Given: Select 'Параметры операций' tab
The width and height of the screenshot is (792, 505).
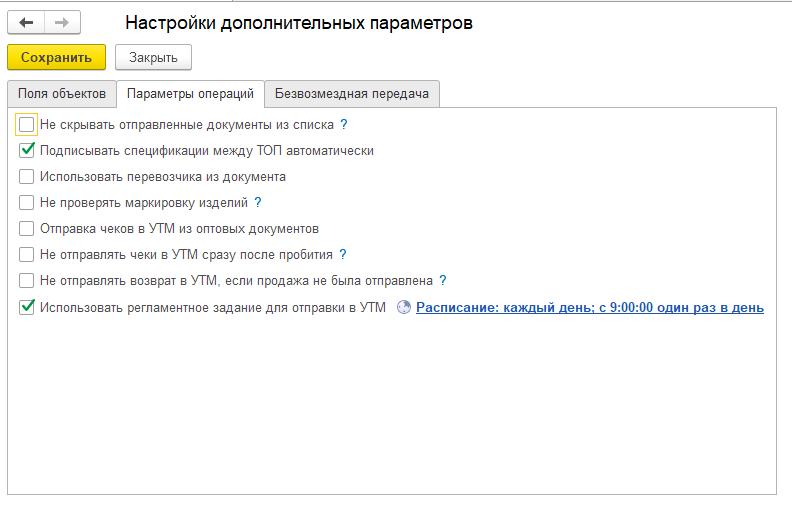Looking at the screenshot, I should coord(190,94).
